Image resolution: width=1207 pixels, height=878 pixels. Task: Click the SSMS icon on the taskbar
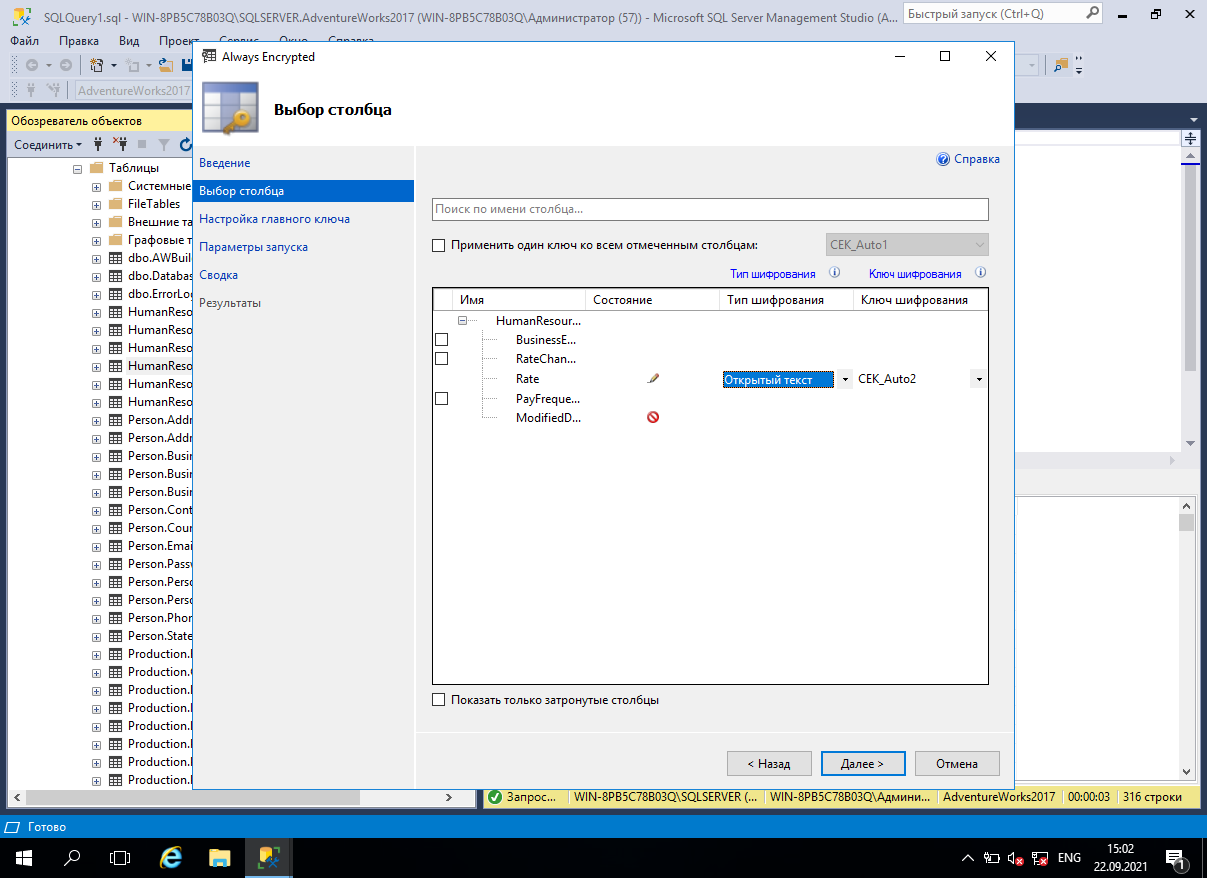[x=268, y=857]
